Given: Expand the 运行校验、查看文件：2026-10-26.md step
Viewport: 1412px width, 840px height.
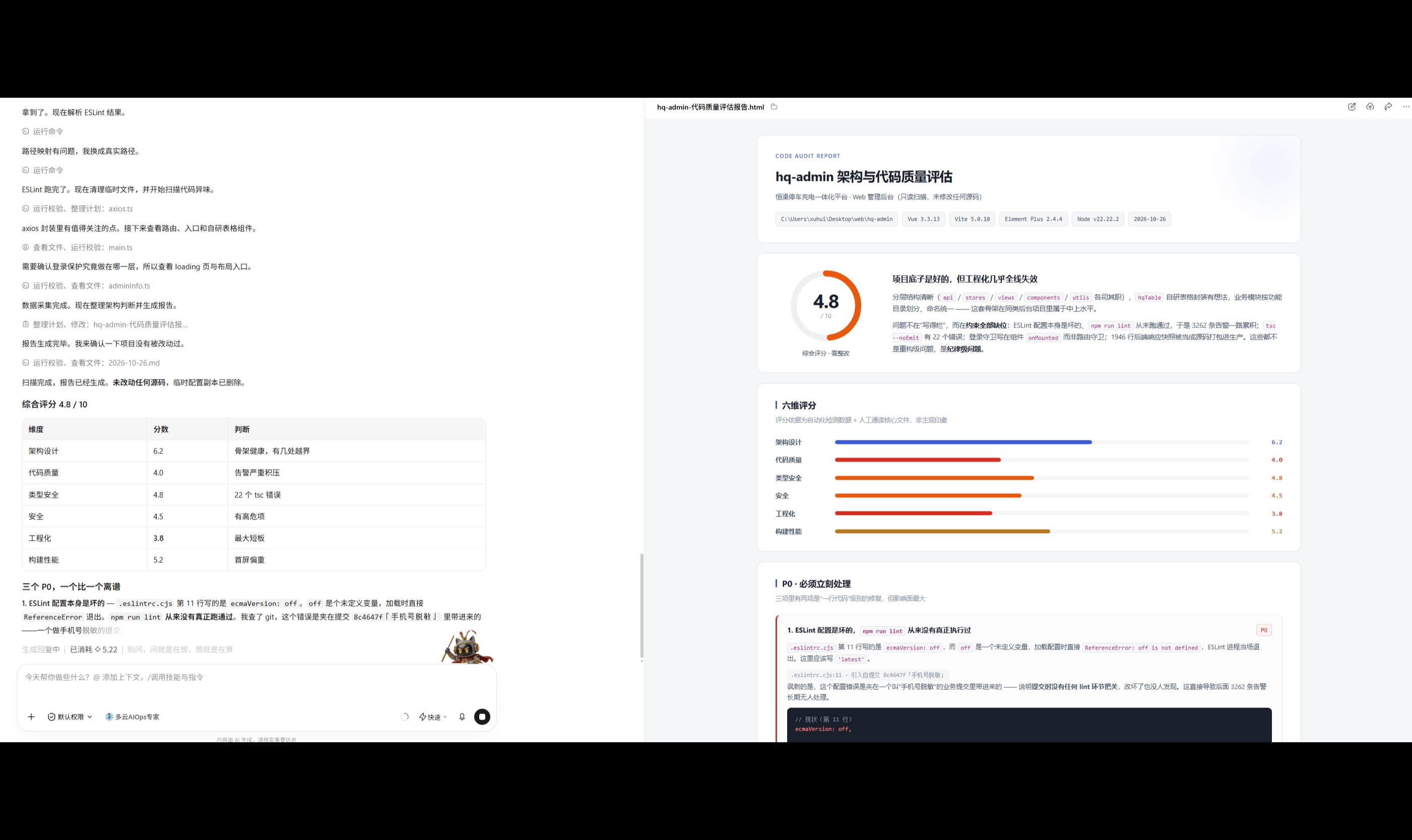Looking at the screenshot, I should (91, 363).
